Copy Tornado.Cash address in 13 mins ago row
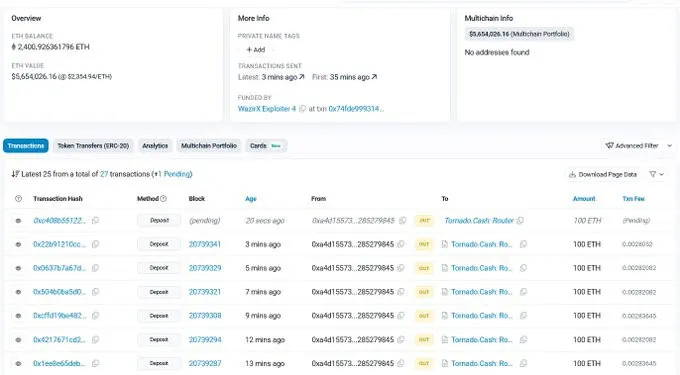 pyautogui.click(x=523, y=363)
